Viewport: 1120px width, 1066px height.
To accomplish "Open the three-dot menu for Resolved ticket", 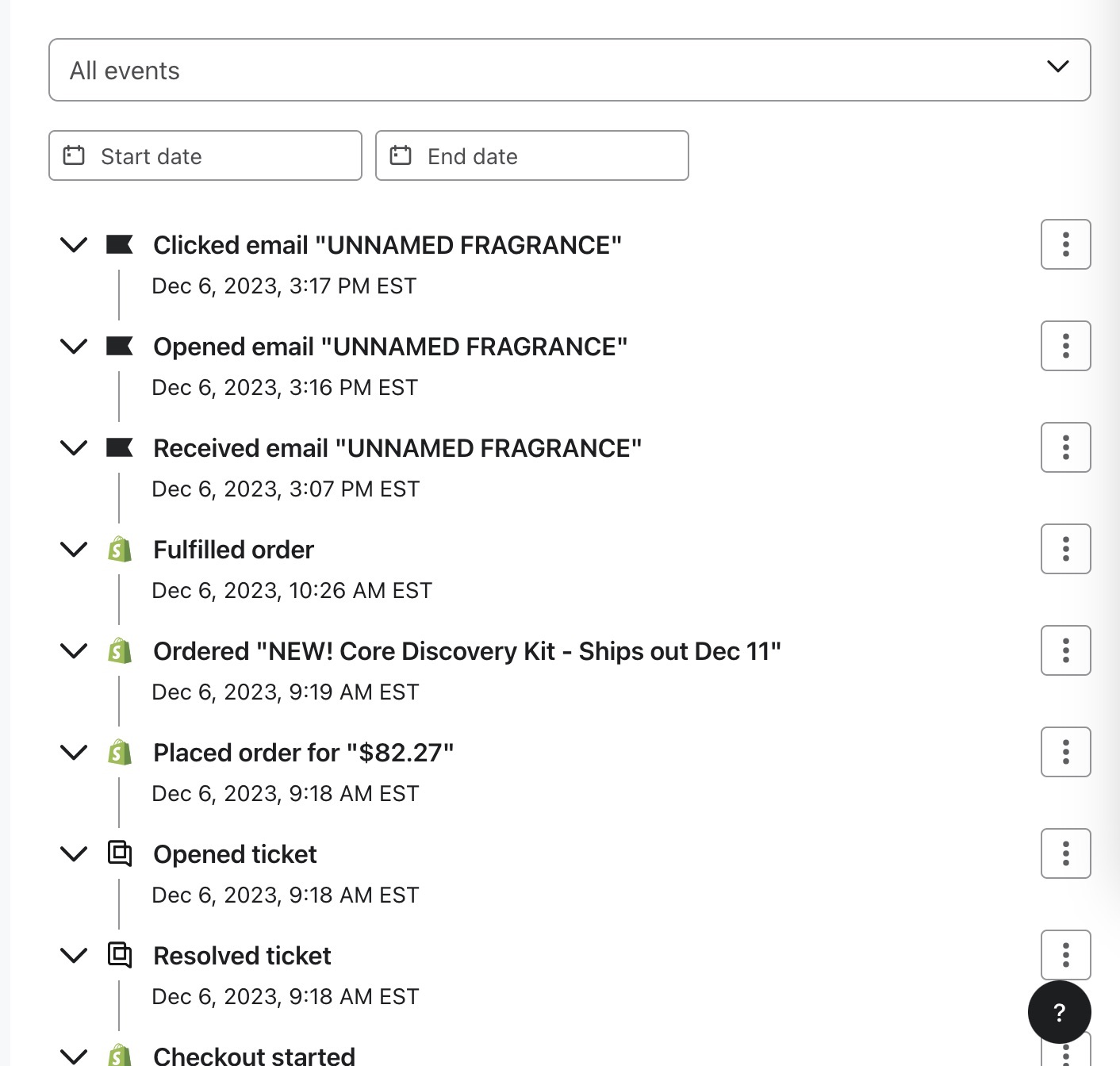I will pos(1065,955).
